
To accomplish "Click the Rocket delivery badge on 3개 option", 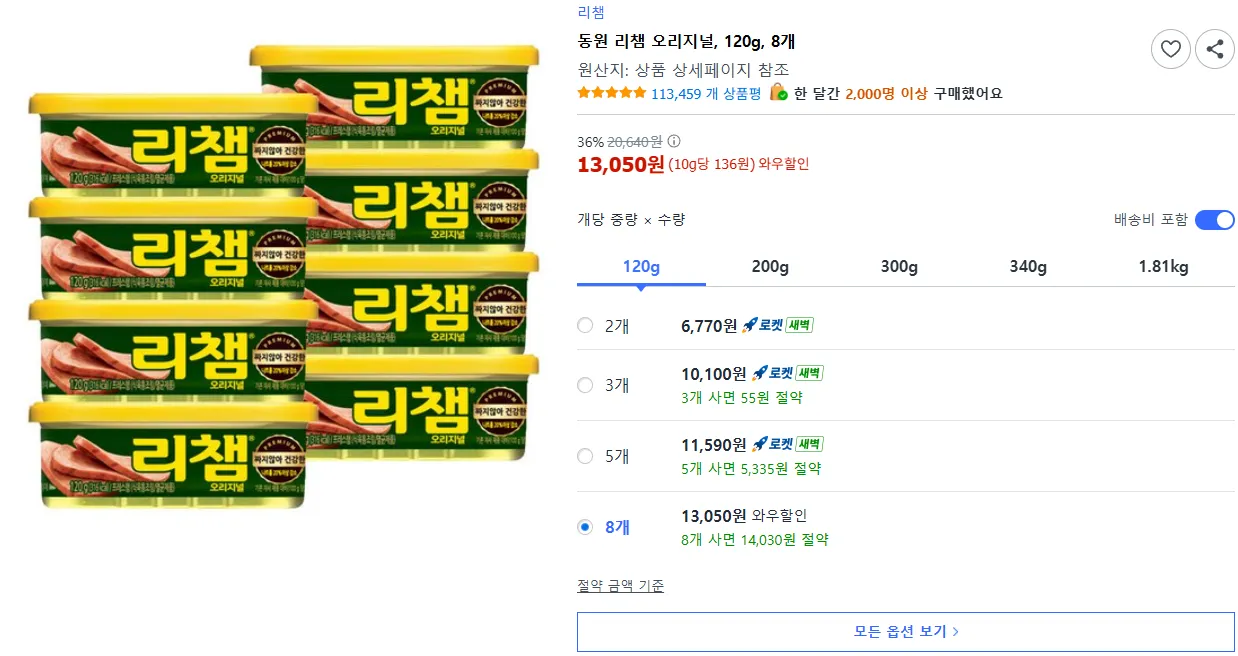I will (772, 374).
